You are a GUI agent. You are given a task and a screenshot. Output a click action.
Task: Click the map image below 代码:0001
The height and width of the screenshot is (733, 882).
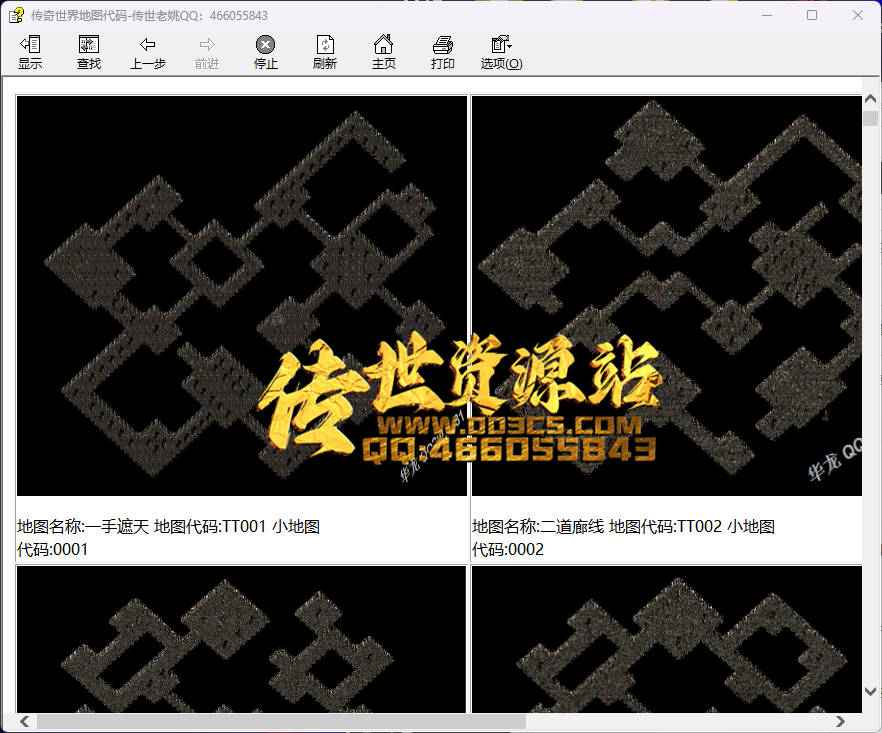242,640
